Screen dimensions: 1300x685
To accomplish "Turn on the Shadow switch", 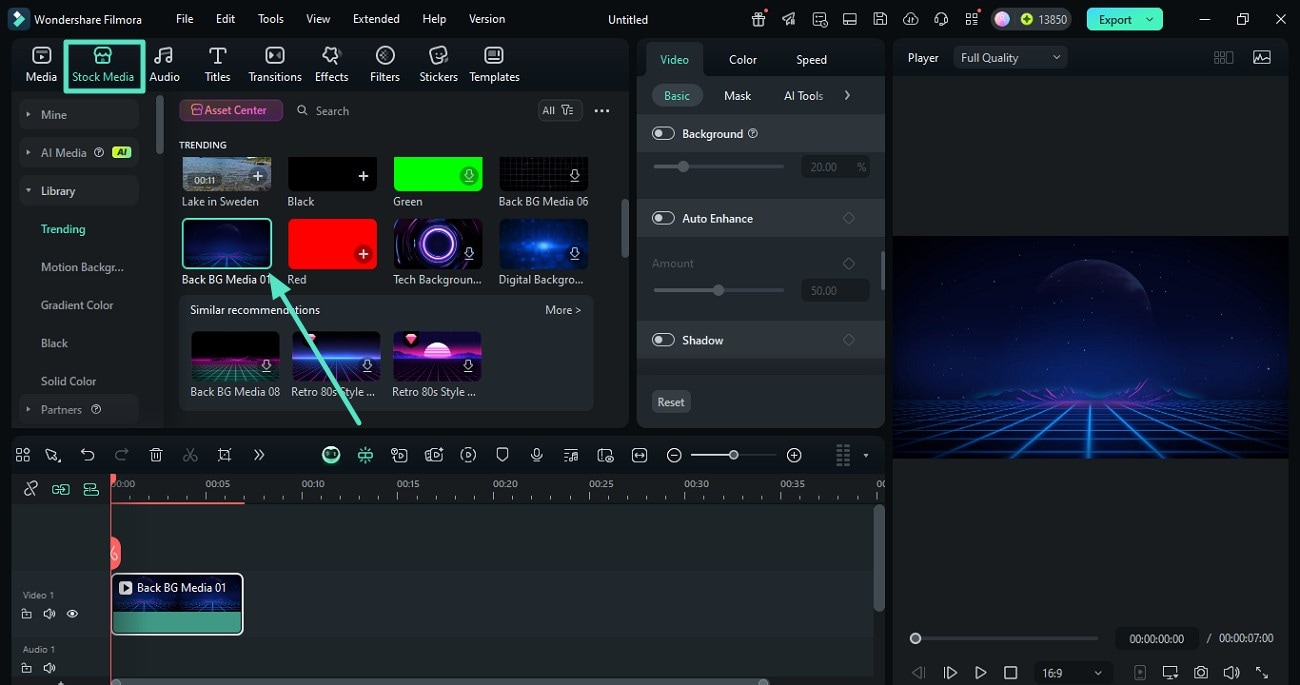I will click(663, 340).
